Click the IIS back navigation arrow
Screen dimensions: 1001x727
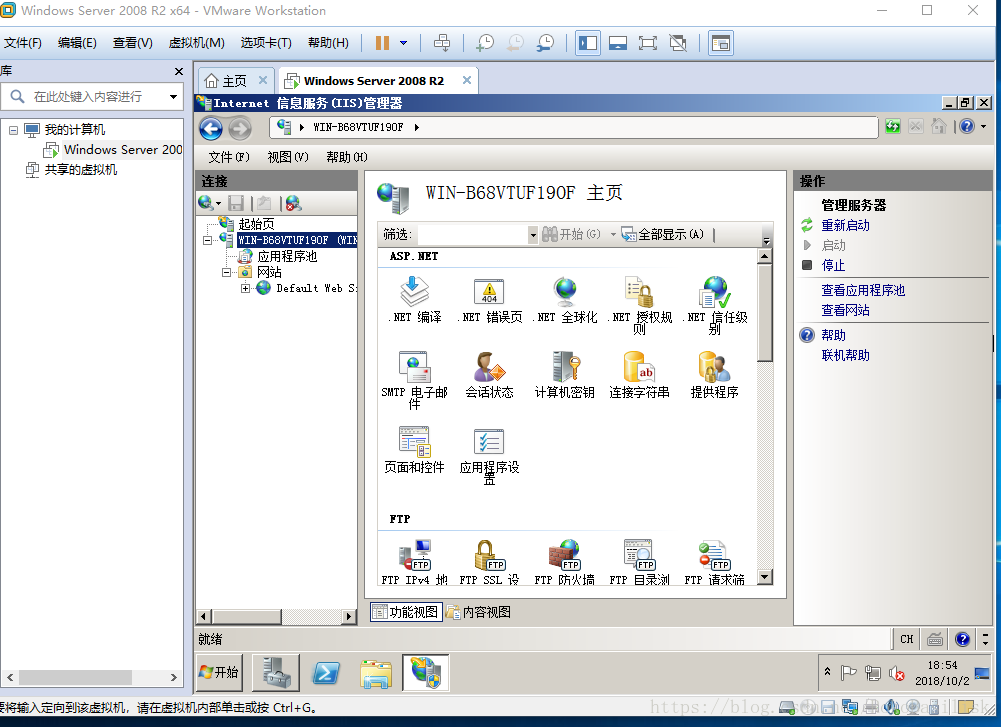(211, 128)
